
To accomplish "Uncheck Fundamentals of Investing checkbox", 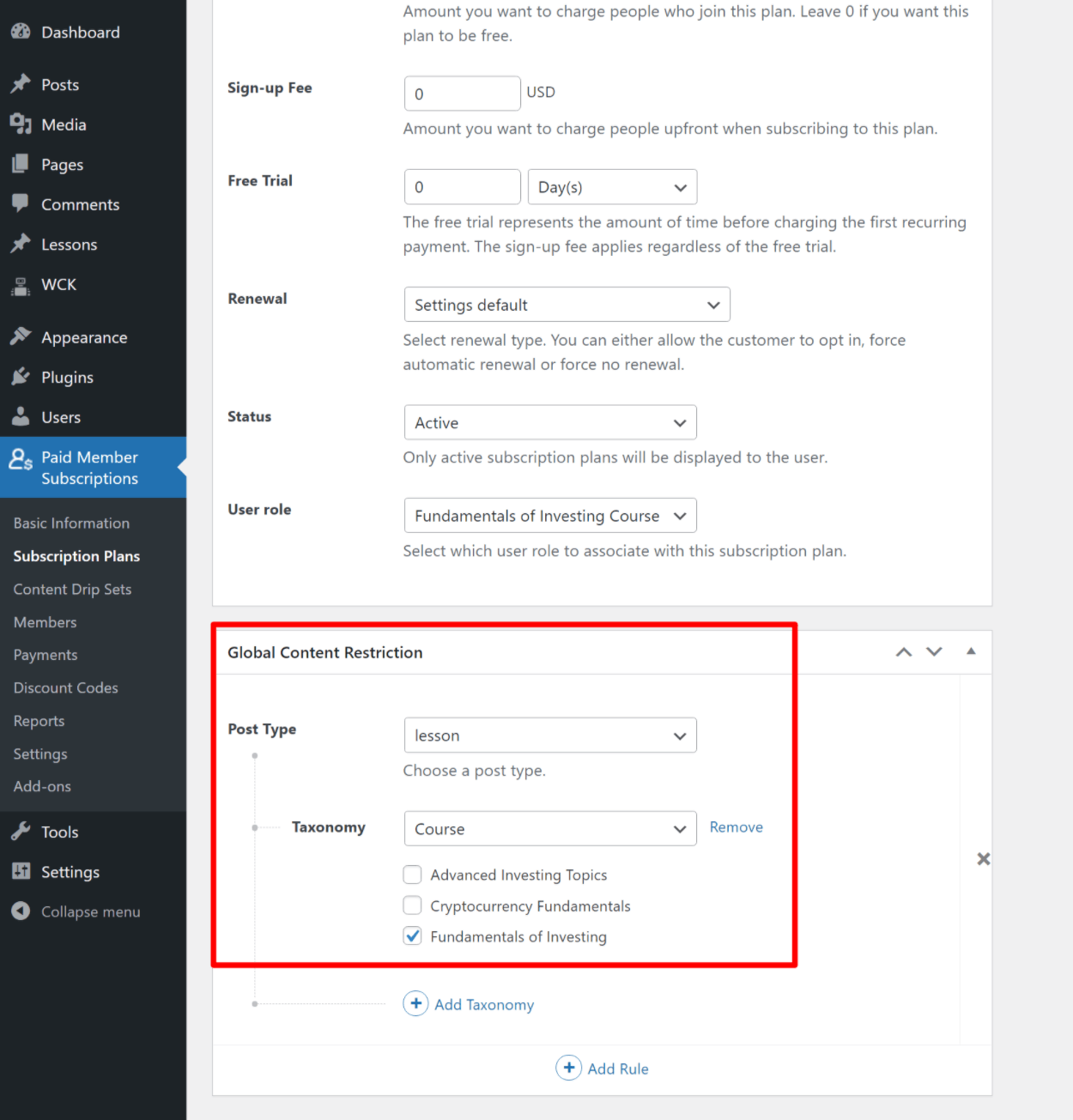I will point(413,936).
